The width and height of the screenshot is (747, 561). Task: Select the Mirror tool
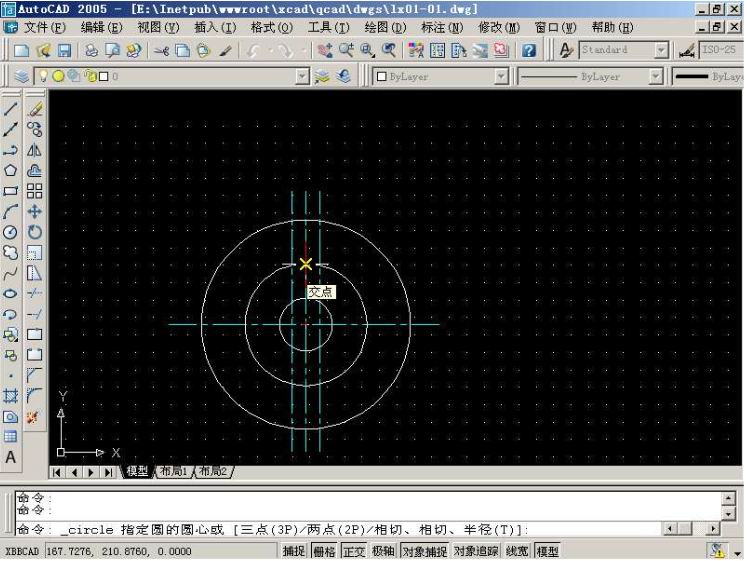pyautogui.click(x=34, y=150)
